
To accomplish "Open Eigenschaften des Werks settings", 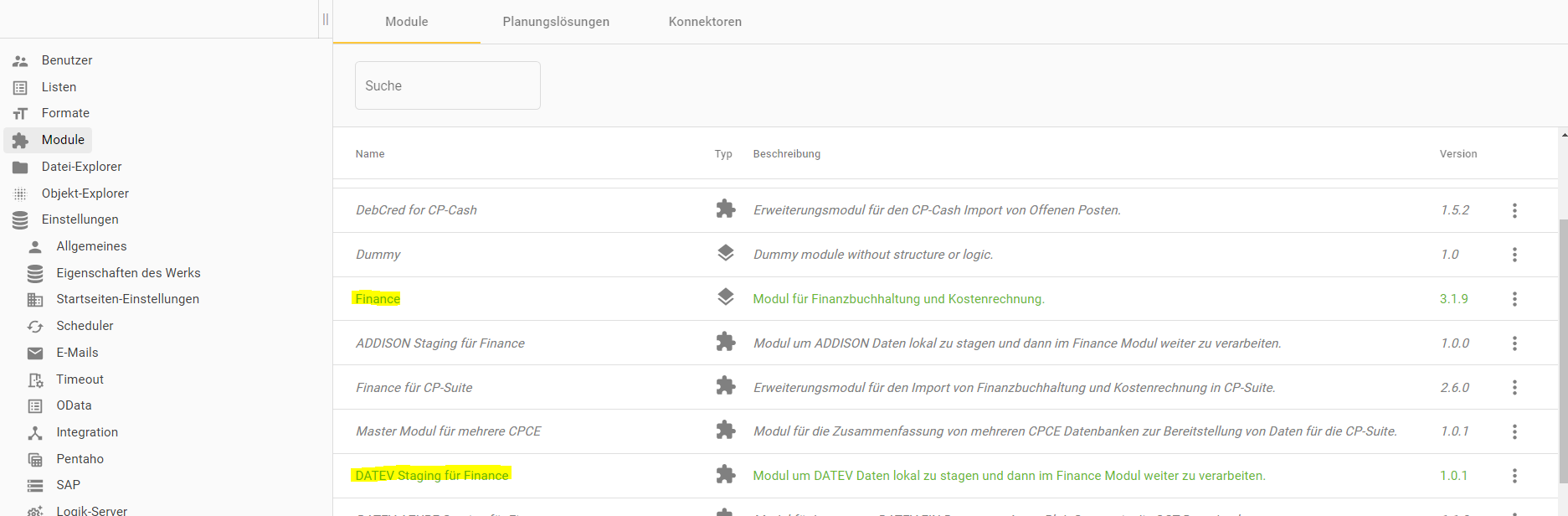I will point(128,273).
